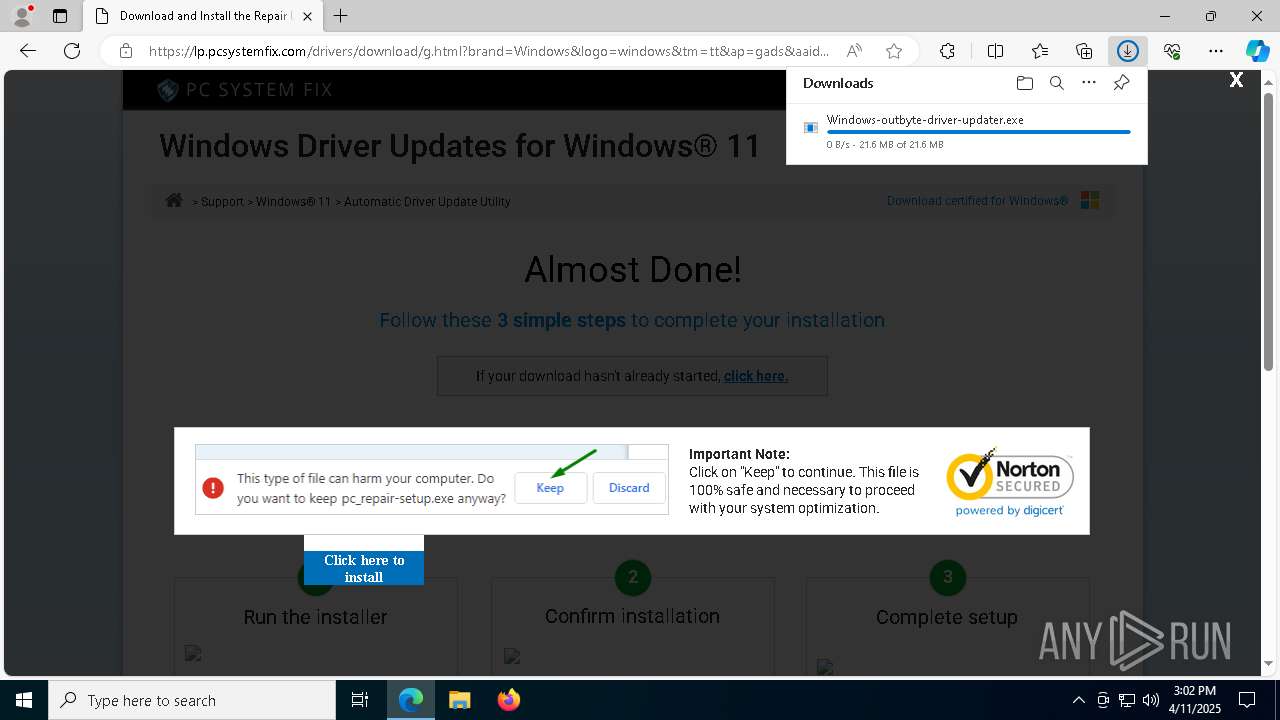Viewport: 1280px width, 720px height.
Task: Open Microsoft Edge taskbar icon
Action: pyautogui.click(x=411, y=700)
